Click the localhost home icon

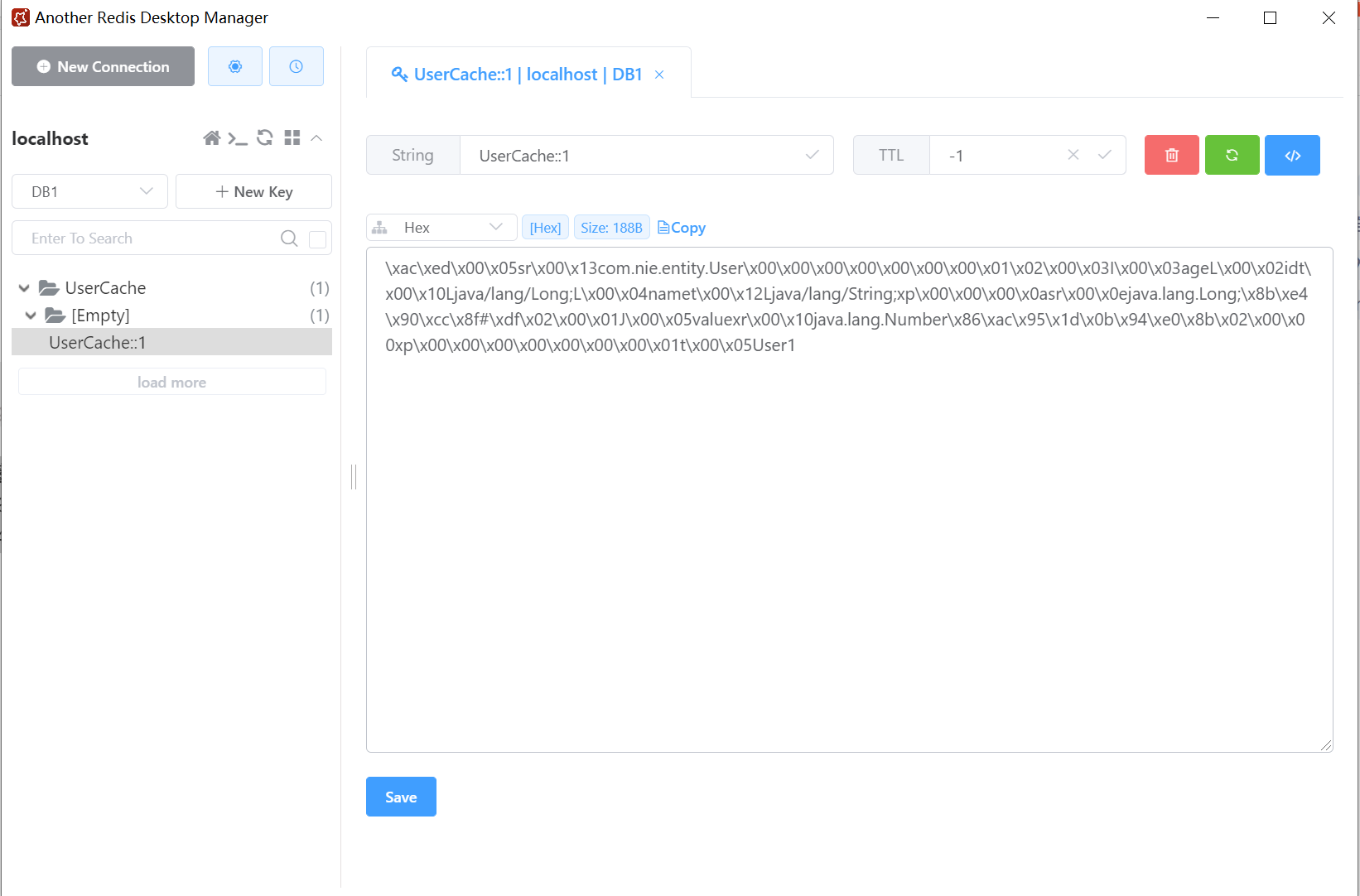212,138
